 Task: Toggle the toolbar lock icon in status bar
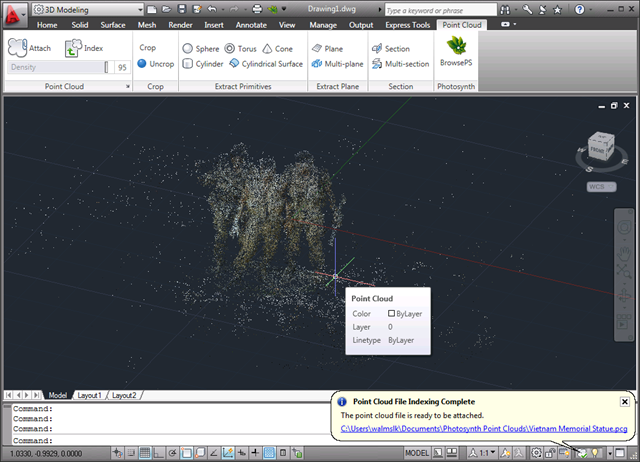tap(551, 453)
